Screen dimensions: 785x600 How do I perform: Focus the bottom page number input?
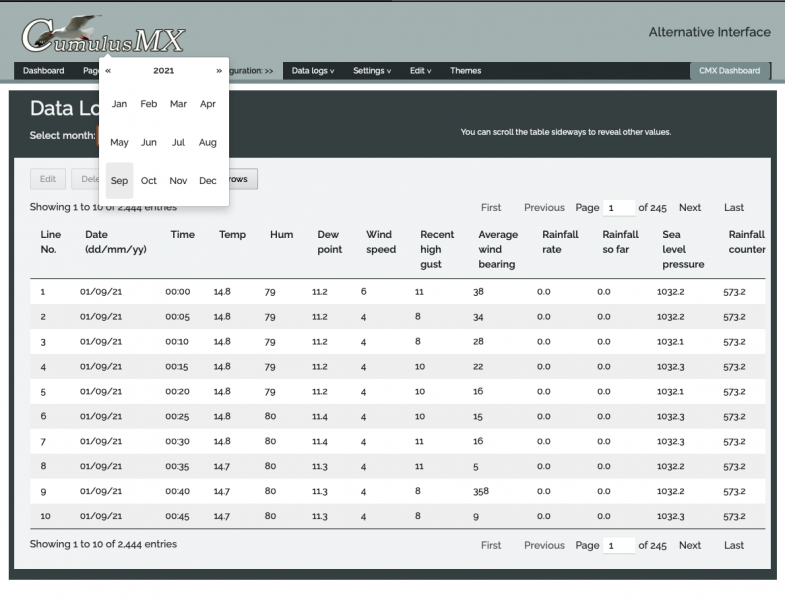[619, 545]
